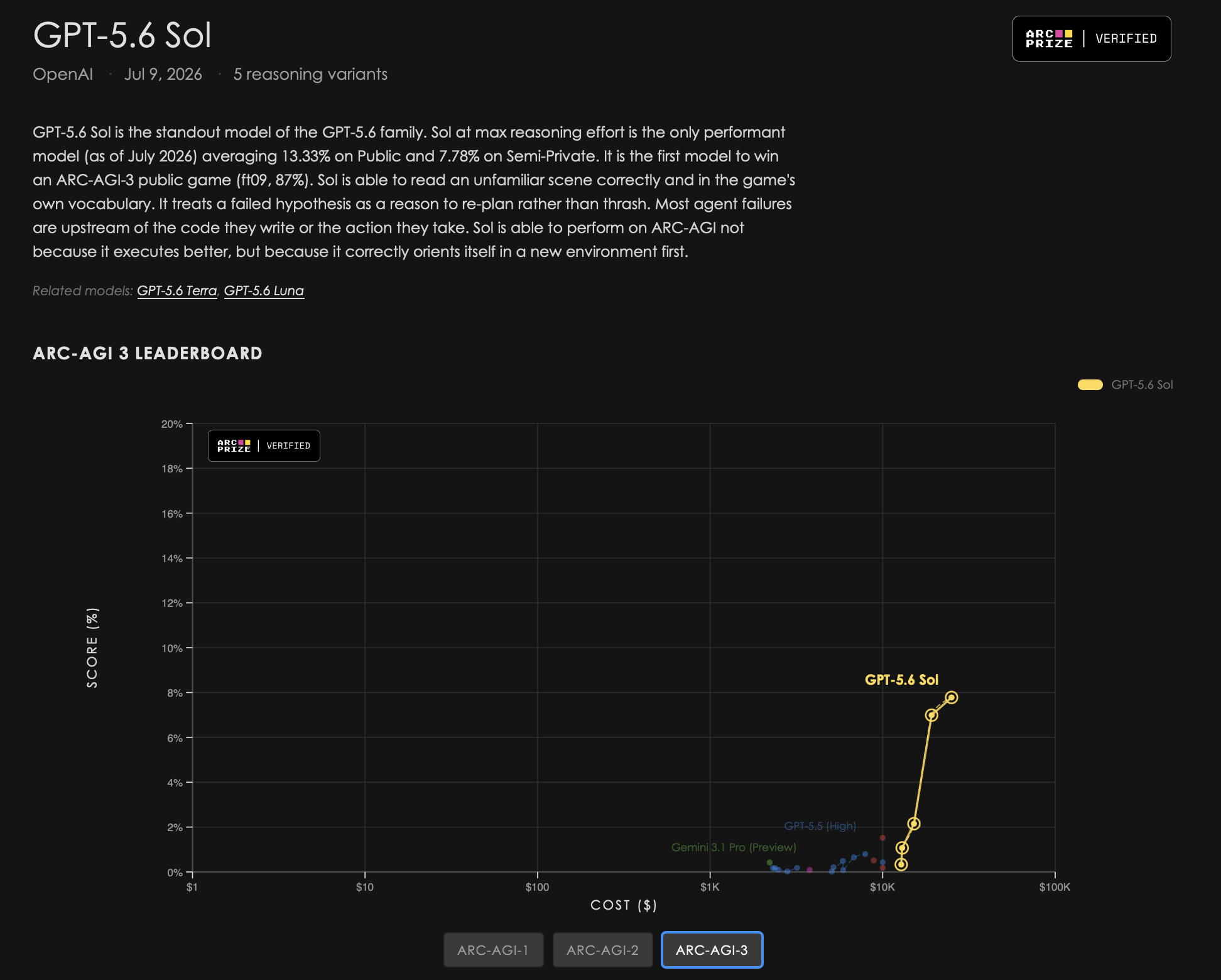This screenshot has height=980, width=1221.
Task: Click the Verified badge inside the chart
Action: [x=264, y=445]
